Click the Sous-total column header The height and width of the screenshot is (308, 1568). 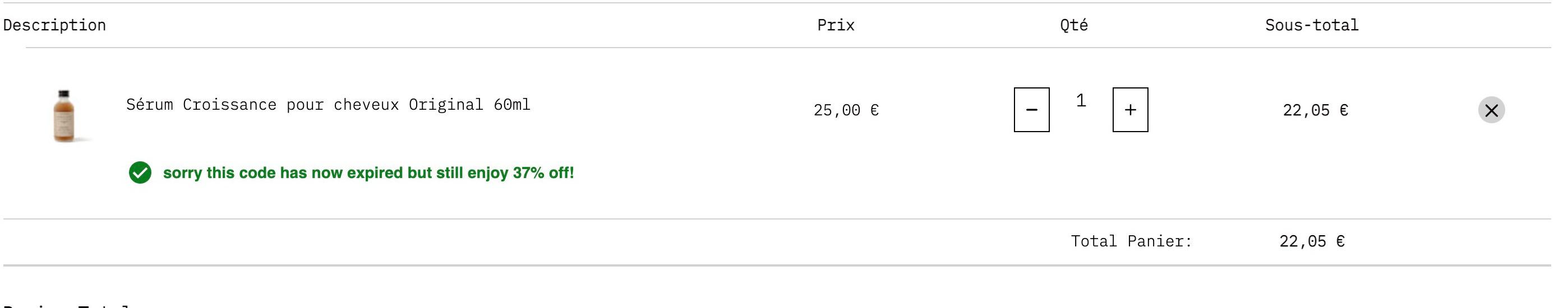point(1312,25)
